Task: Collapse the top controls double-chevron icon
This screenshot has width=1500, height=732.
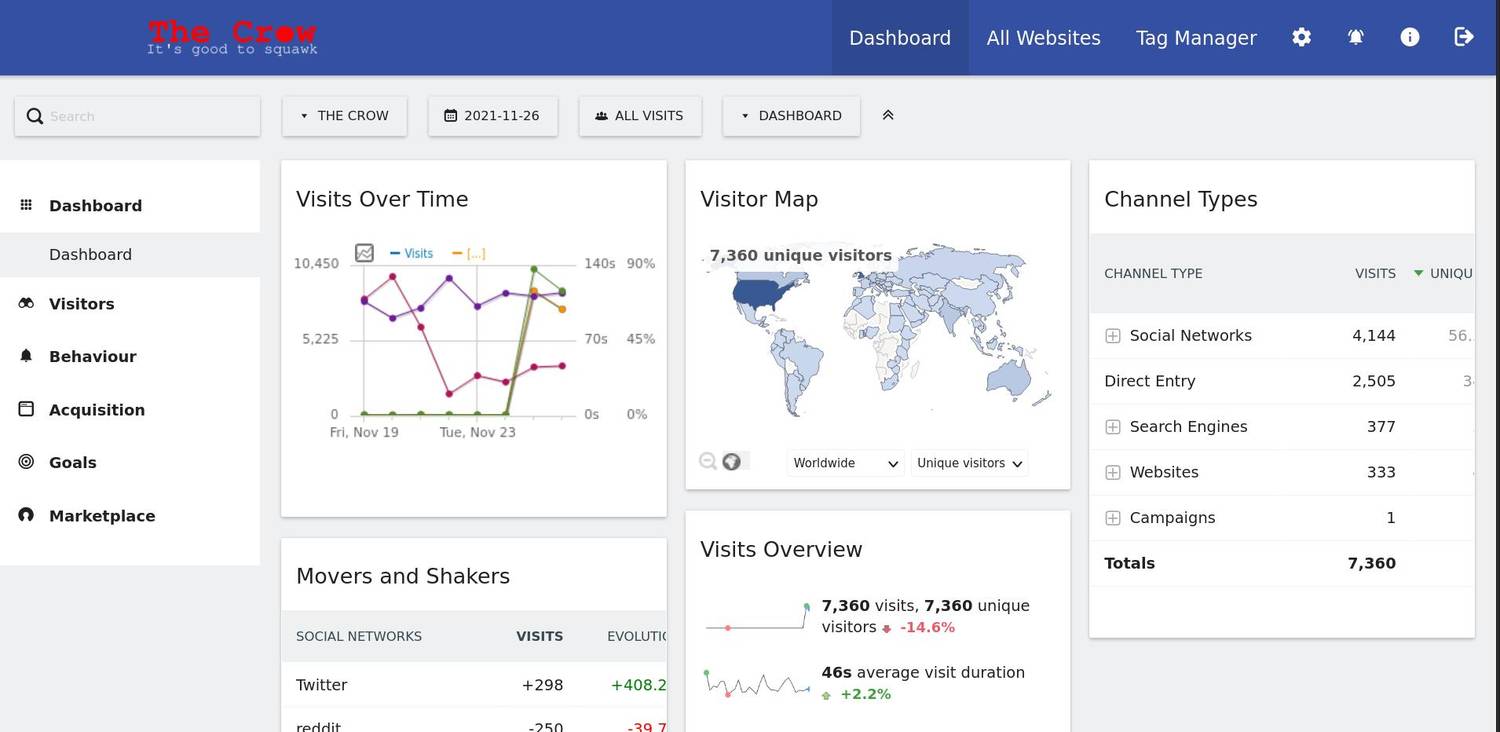Action: 888,115
